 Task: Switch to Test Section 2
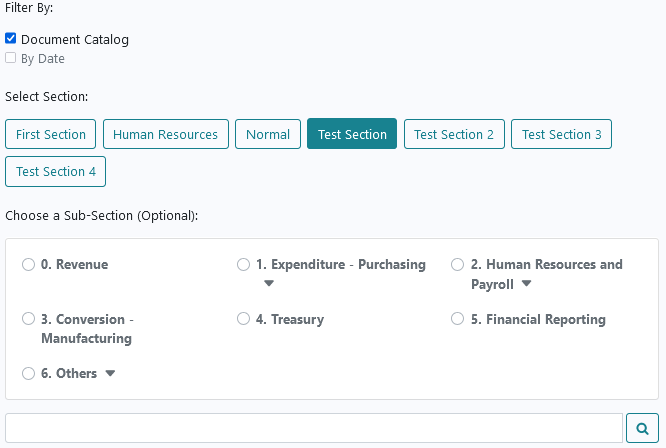click(454, 134)
